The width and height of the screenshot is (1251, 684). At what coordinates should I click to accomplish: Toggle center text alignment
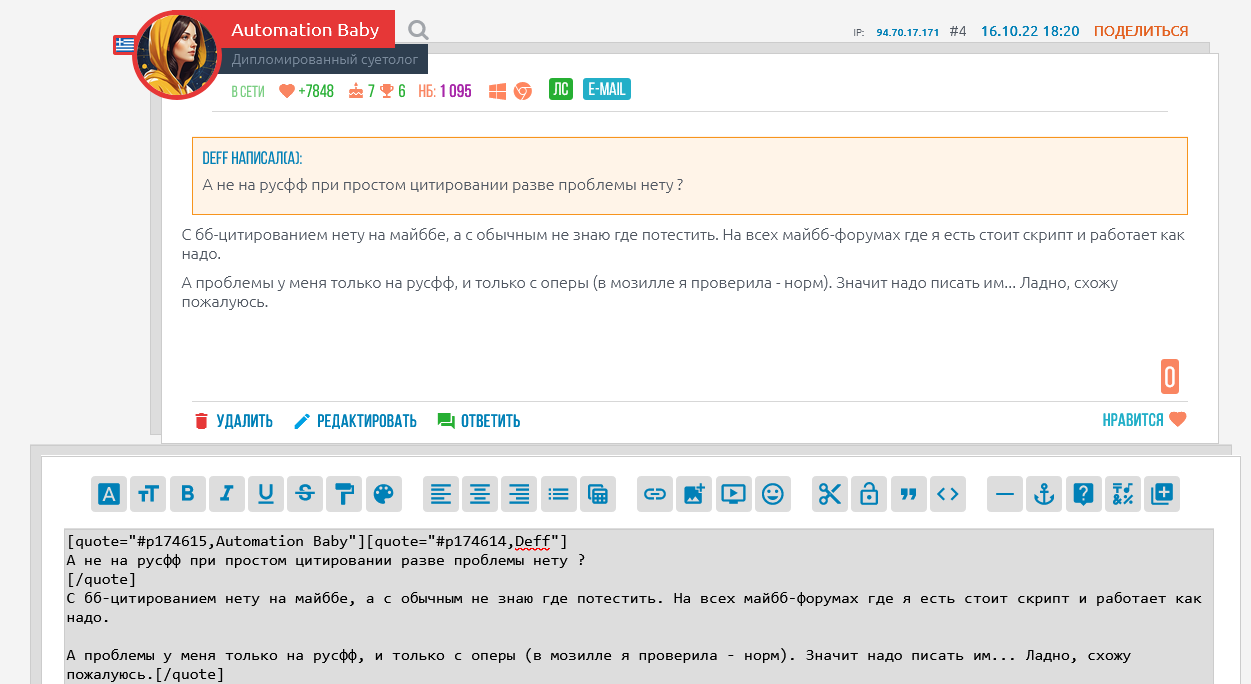point(479,493)
